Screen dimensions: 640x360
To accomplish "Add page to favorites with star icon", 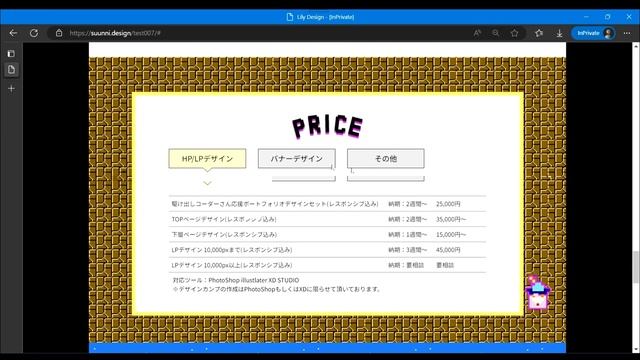I will (514, 33).
